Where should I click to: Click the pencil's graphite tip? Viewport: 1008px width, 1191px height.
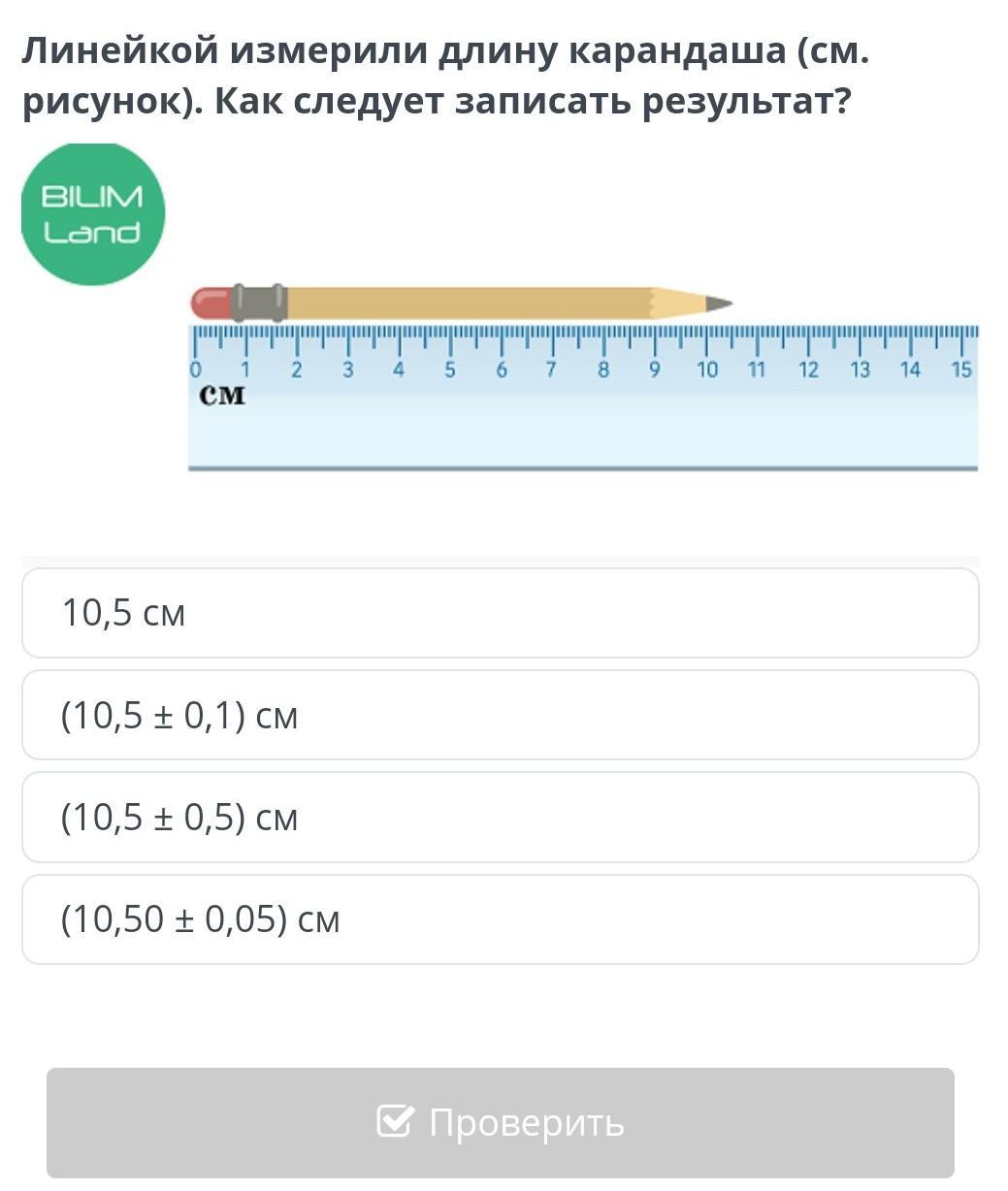pos(719,304)
